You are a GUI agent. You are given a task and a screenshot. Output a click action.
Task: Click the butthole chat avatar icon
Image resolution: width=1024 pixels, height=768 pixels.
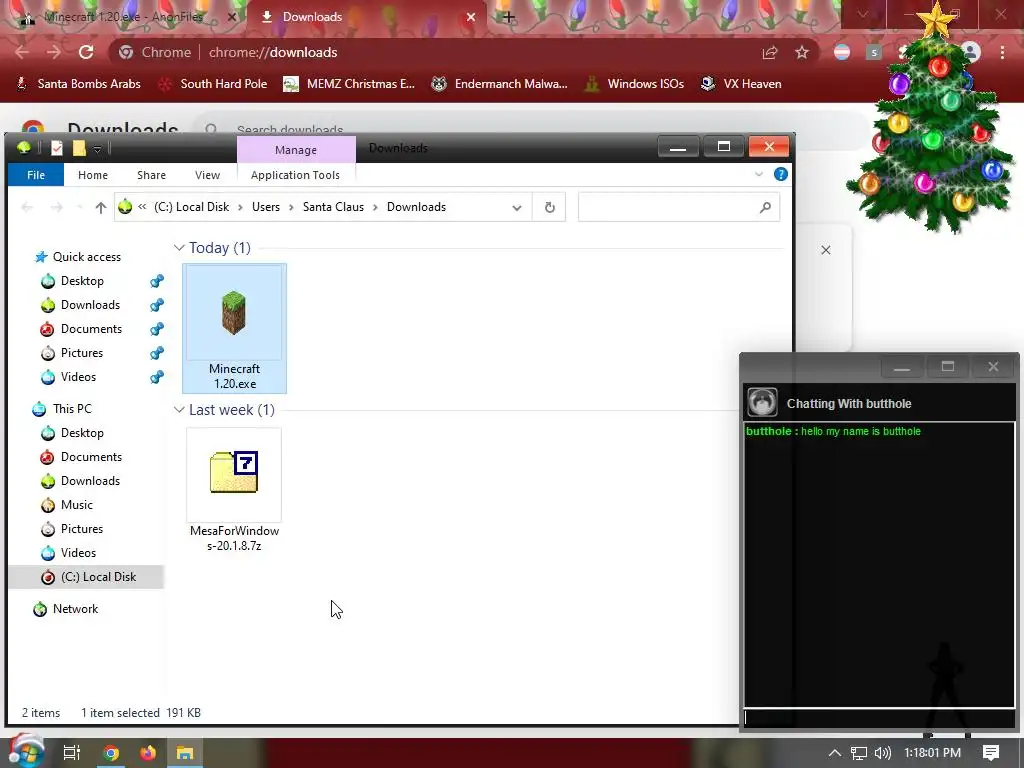762,402
